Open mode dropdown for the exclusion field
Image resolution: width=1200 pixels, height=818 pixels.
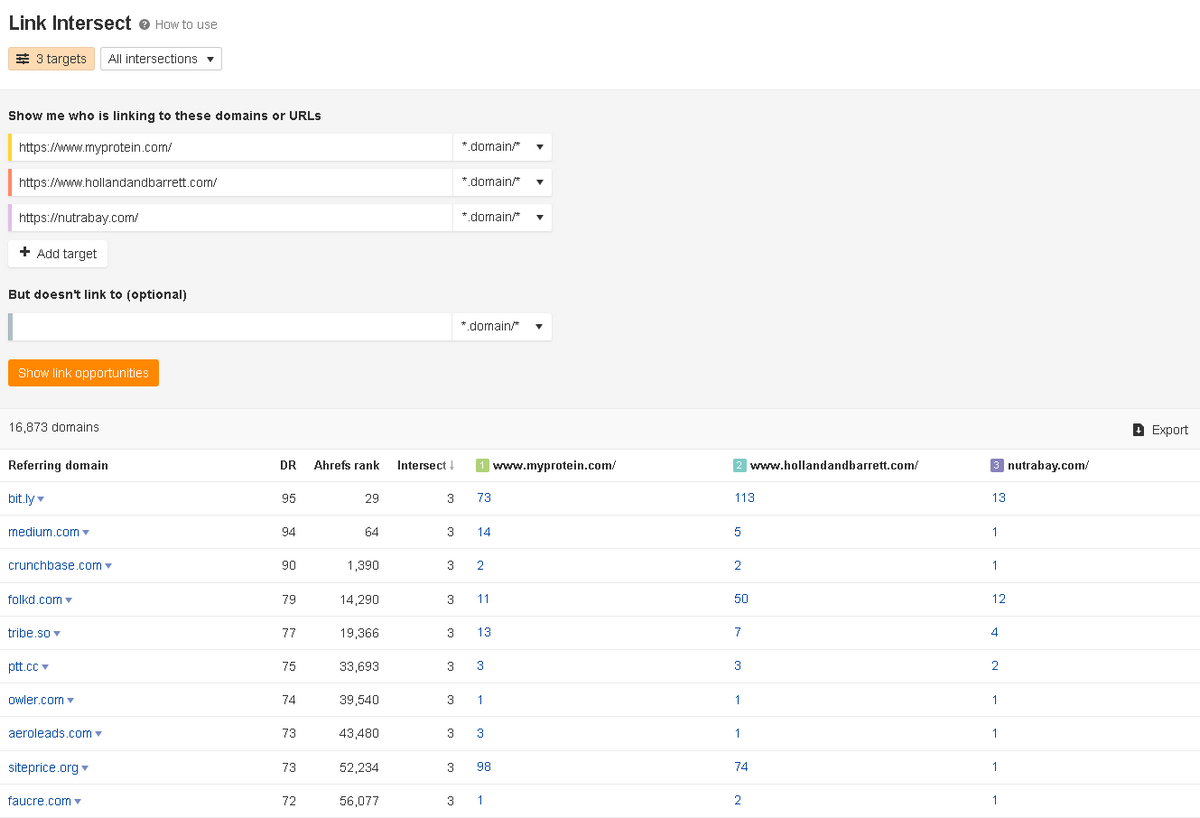tap(502, 326)
